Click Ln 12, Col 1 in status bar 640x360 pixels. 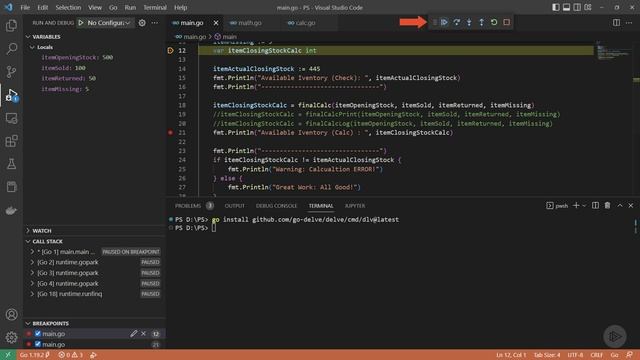point(511,355)
